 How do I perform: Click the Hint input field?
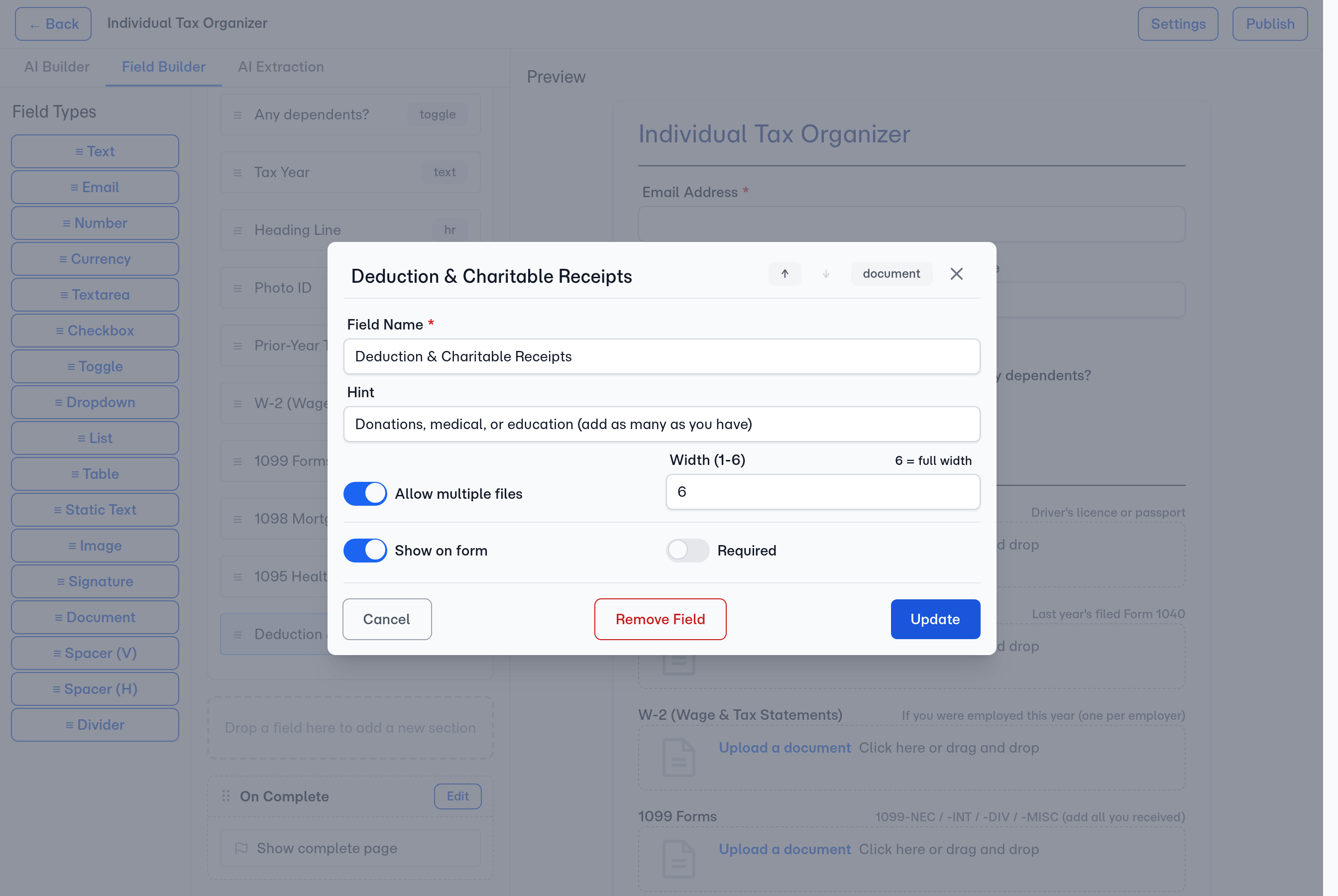pyautogui.click(x=662, y=424)
